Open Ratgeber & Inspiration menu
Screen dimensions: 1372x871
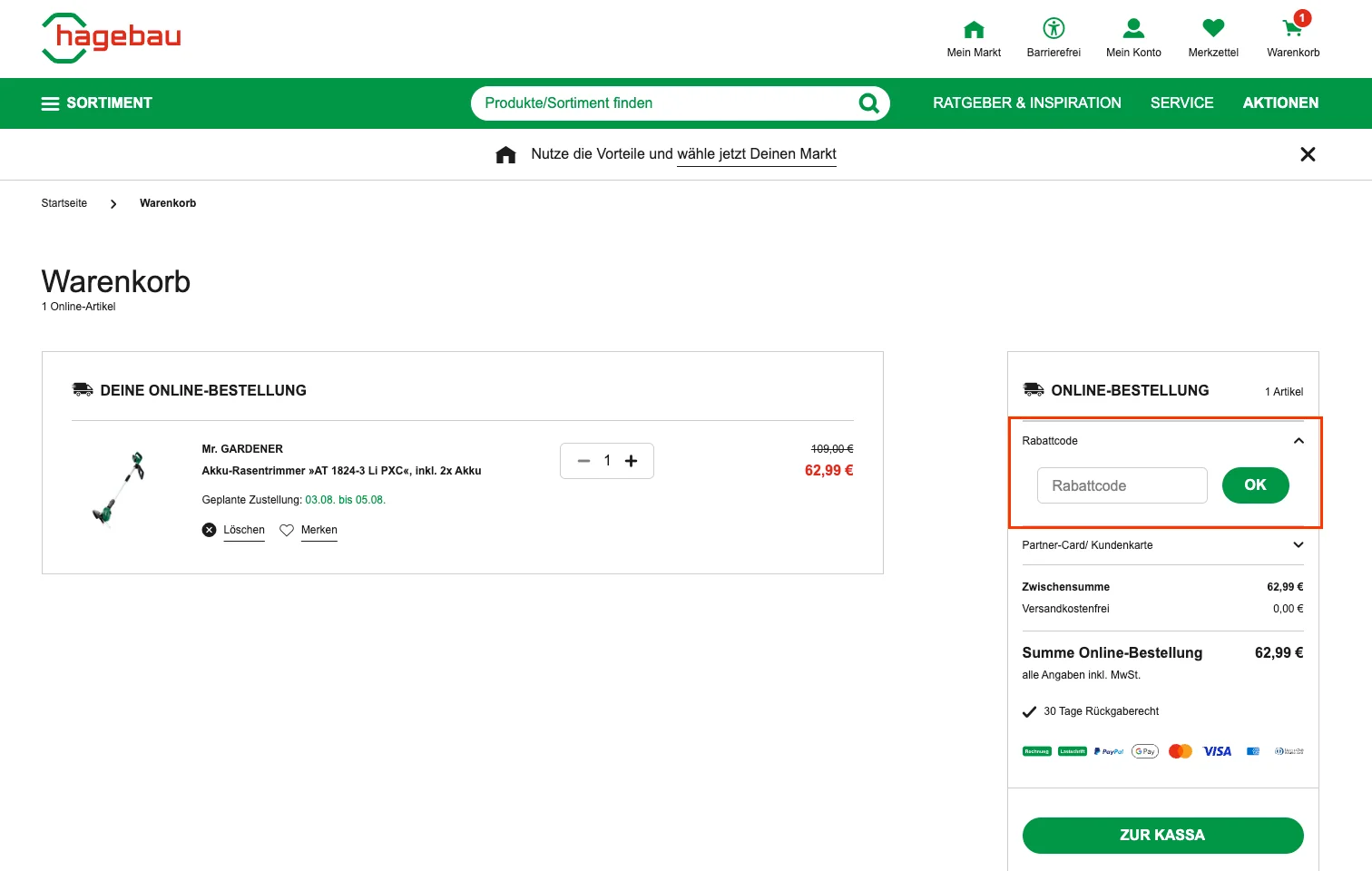(x=1027, y=103)
